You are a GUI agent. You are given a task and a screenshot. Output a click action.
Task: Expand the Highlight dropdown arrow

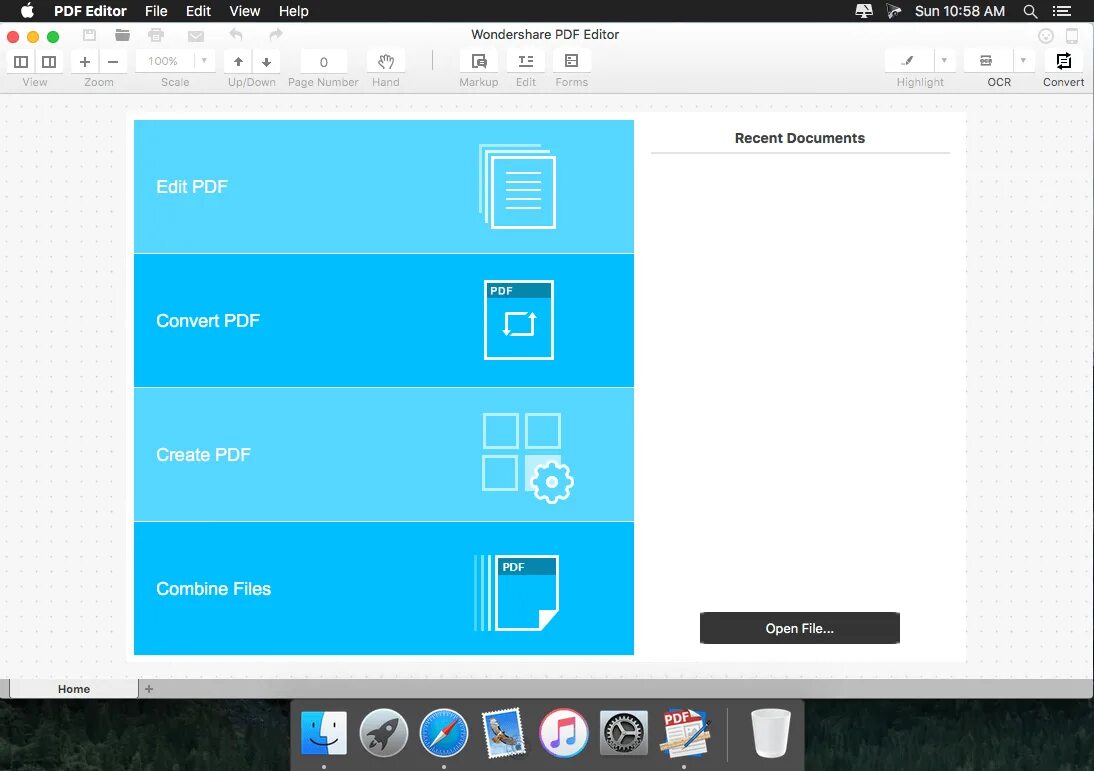pyautogui.click(x=945, y=61)
